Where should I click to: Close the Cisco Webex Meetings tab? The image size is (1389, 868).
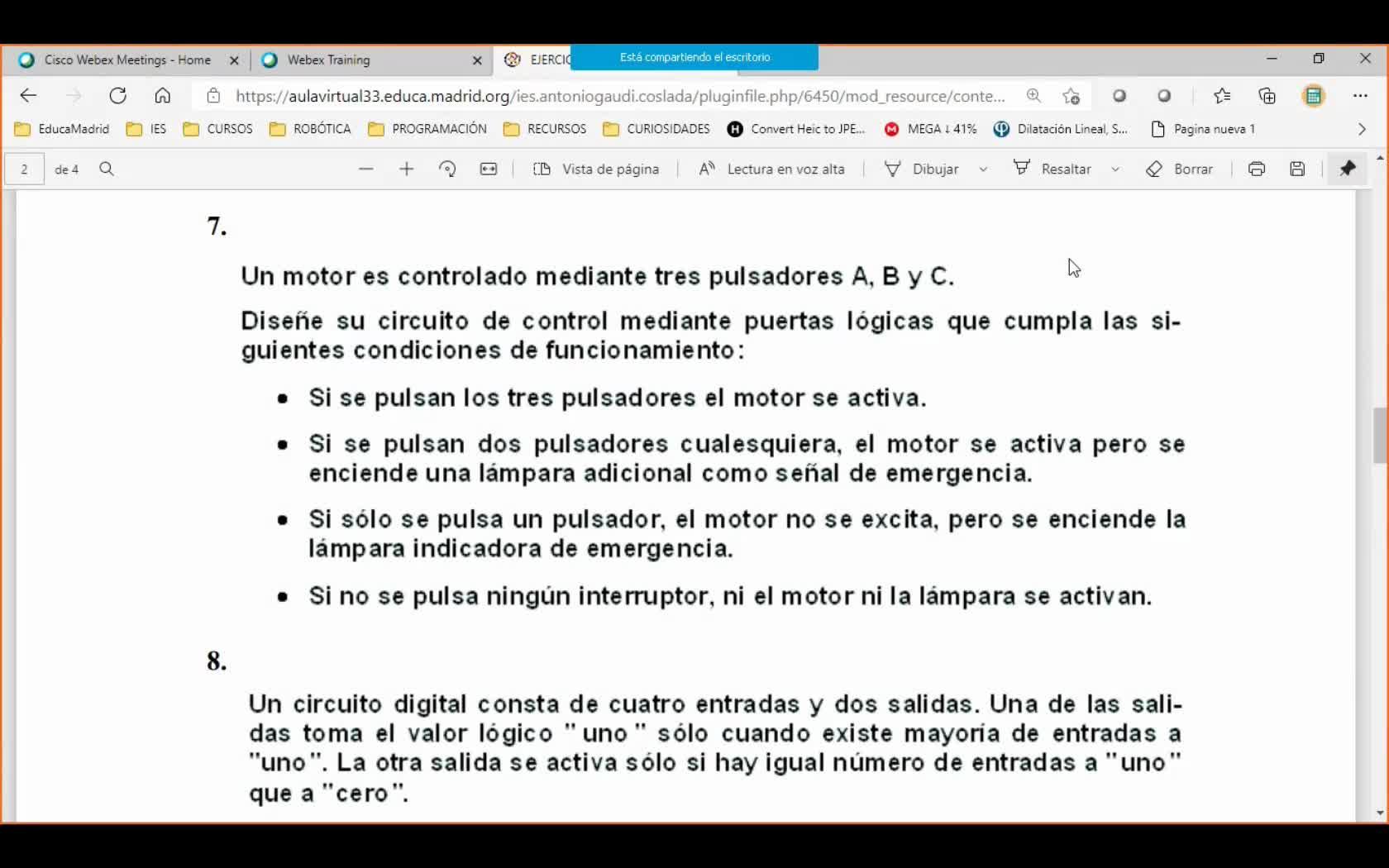[x=234, y=60]
